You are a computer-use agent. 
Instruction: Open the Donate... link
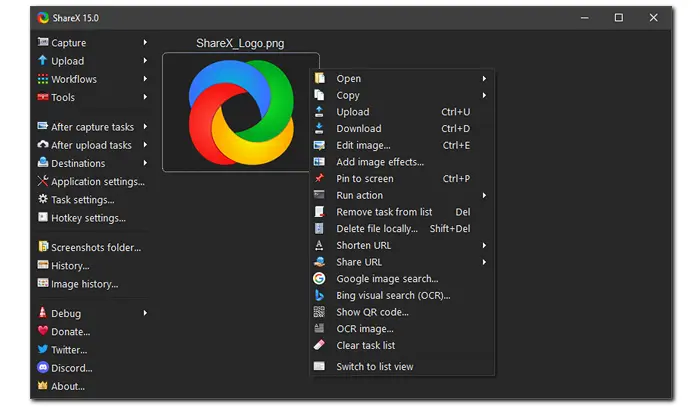[x=71, y=332]
